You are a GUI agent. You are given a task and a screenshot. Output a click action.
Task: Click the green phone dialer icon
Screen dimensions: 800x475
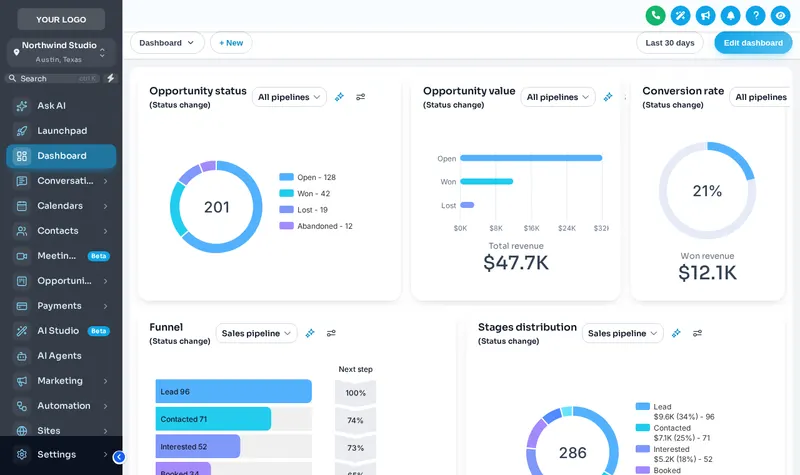(x=656, y=15)
